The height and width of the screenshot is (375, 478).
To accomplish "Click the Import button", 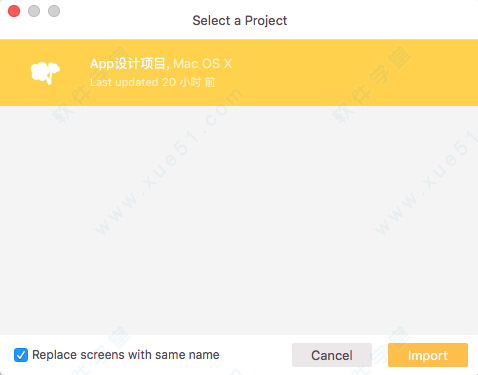I will click(428, 355).
